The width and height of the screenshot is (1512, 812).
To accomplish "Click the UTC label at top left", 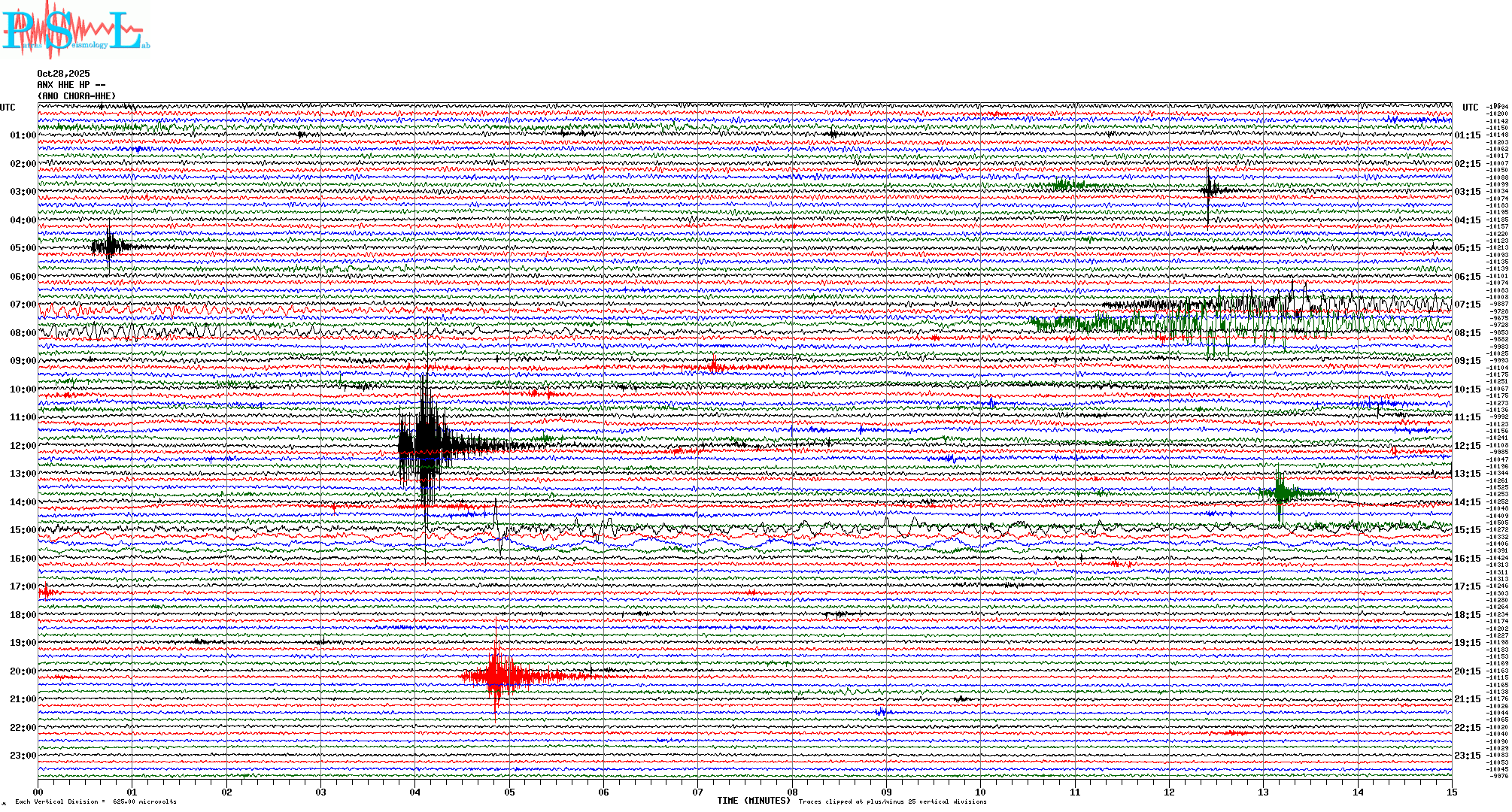I will (8, 108).
